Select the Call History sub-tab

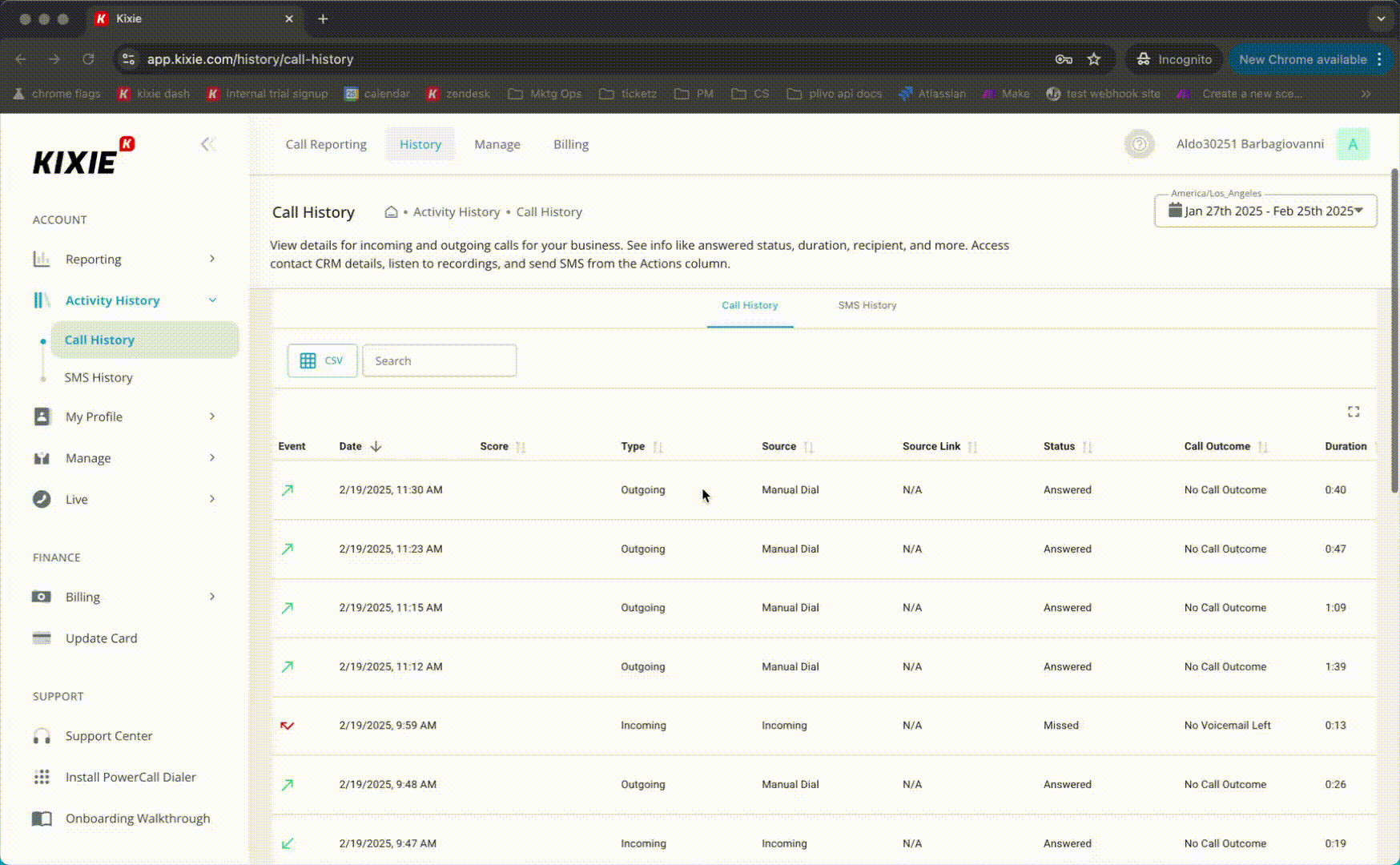point(750,305)
